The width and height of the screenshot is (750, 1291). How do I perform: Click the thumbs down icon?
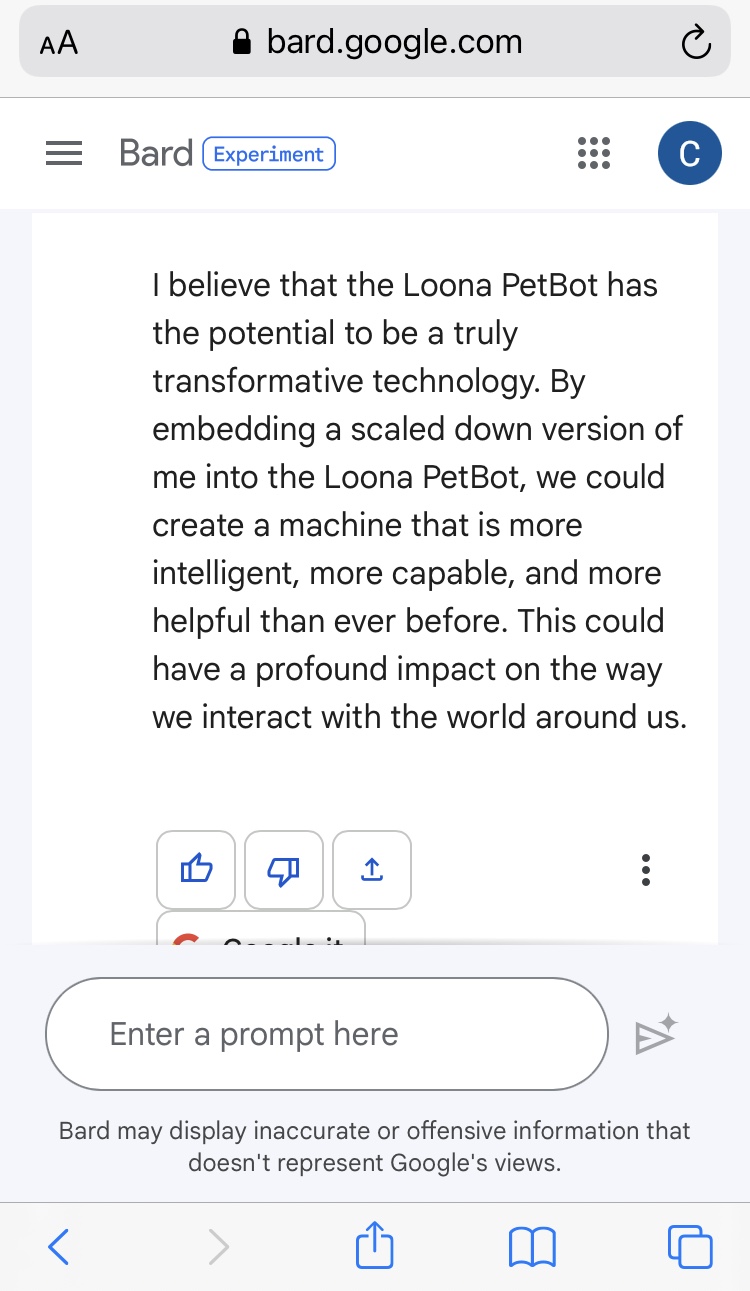pyautogui.click(x=284, y=870)
